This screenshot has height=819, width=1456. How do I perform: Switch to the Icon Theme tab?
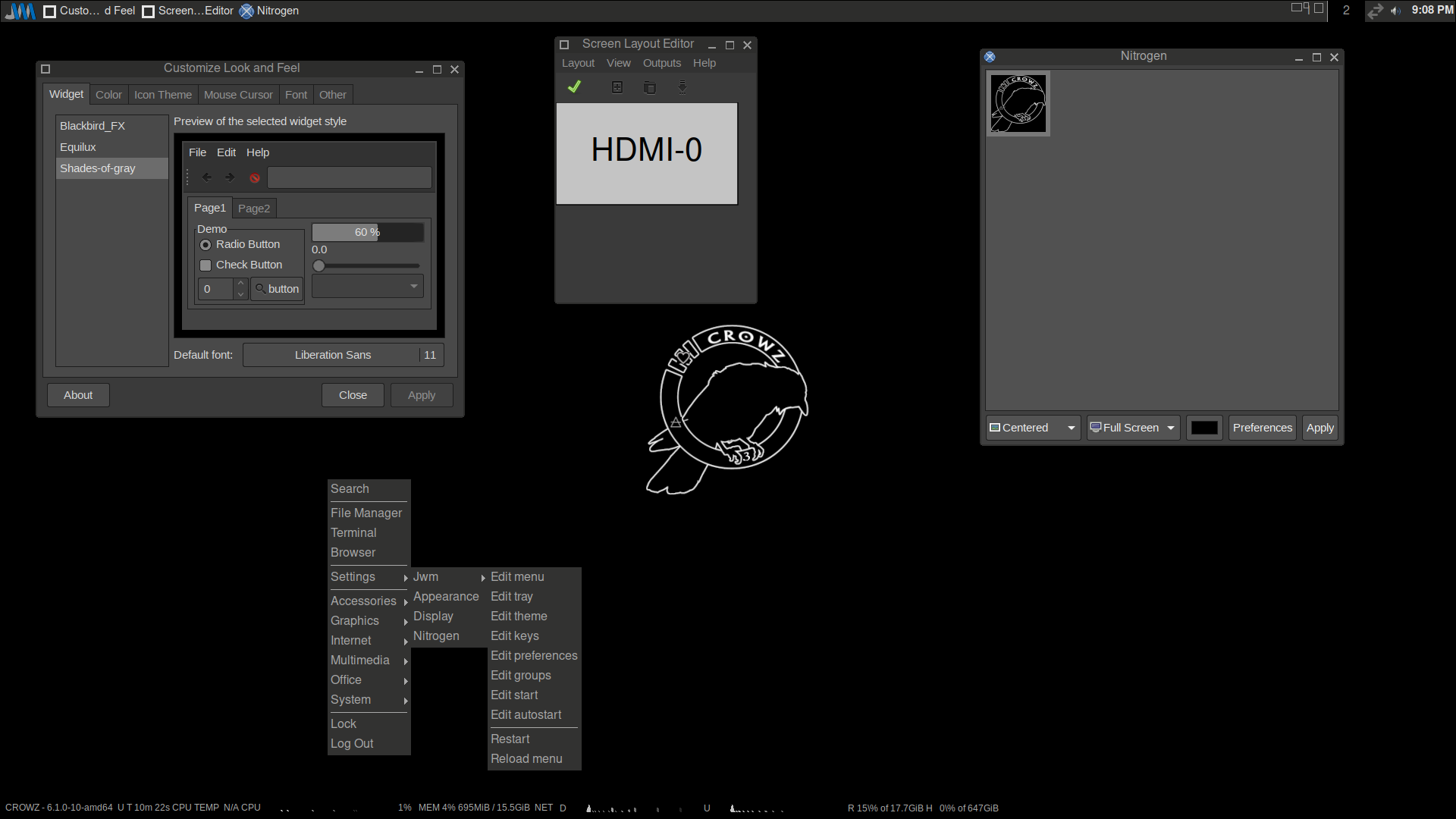pyautogui.click(x=163, y=95)
